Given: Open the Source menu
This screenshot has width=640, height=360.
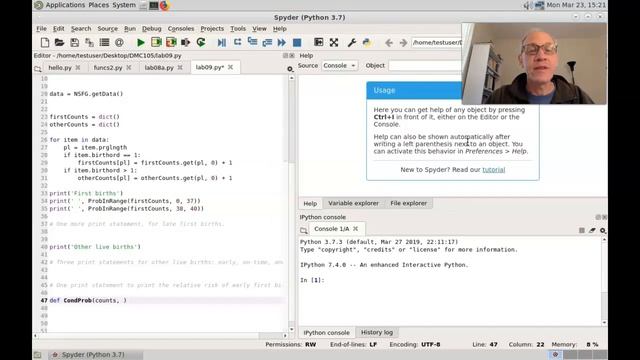Looking at the screenshot, I should coord(107,29).
